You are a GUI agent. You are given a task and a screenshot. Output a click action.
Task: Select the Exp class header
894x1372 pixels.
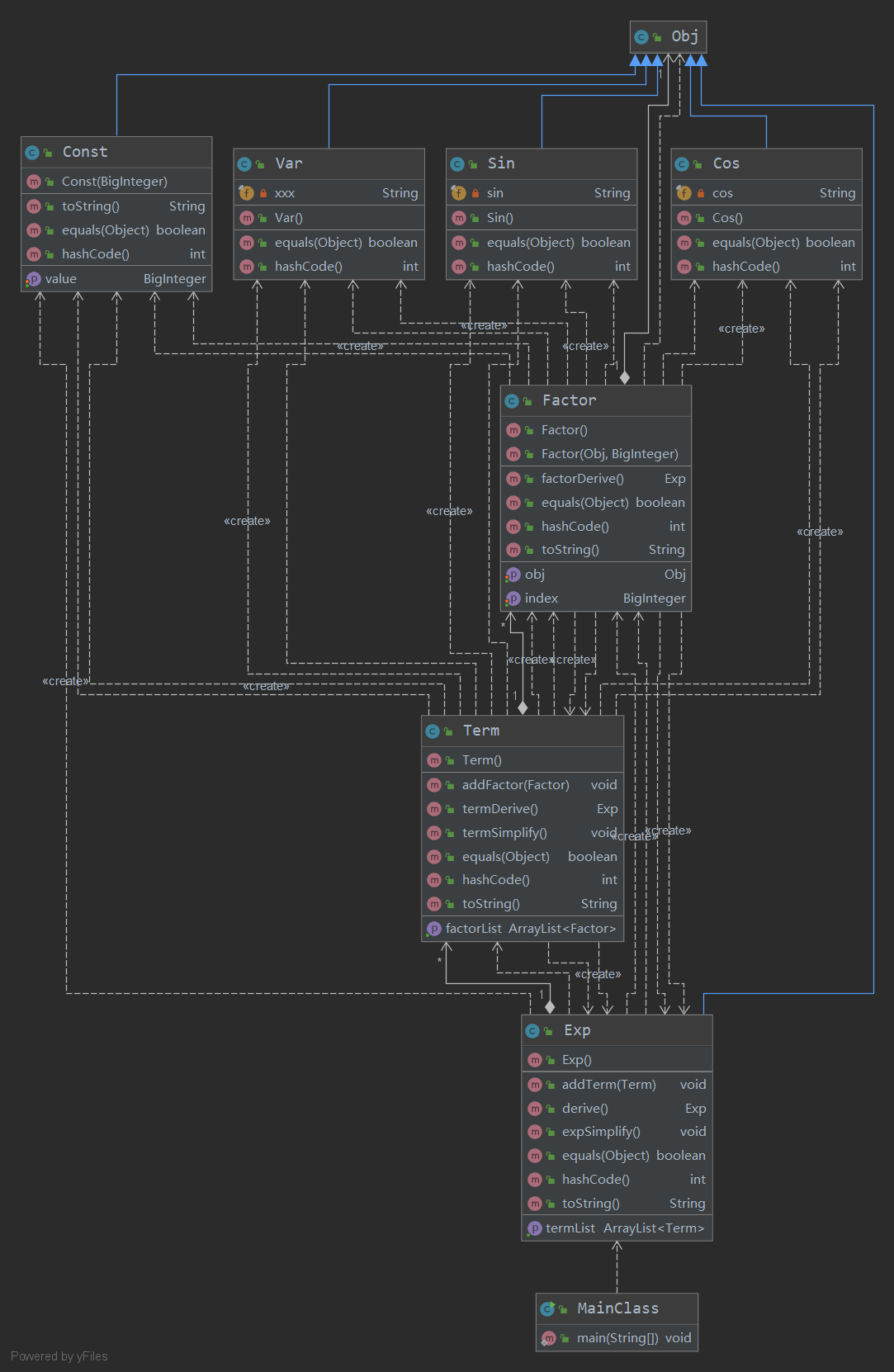pyautogui.click(x=617, y=1031)
